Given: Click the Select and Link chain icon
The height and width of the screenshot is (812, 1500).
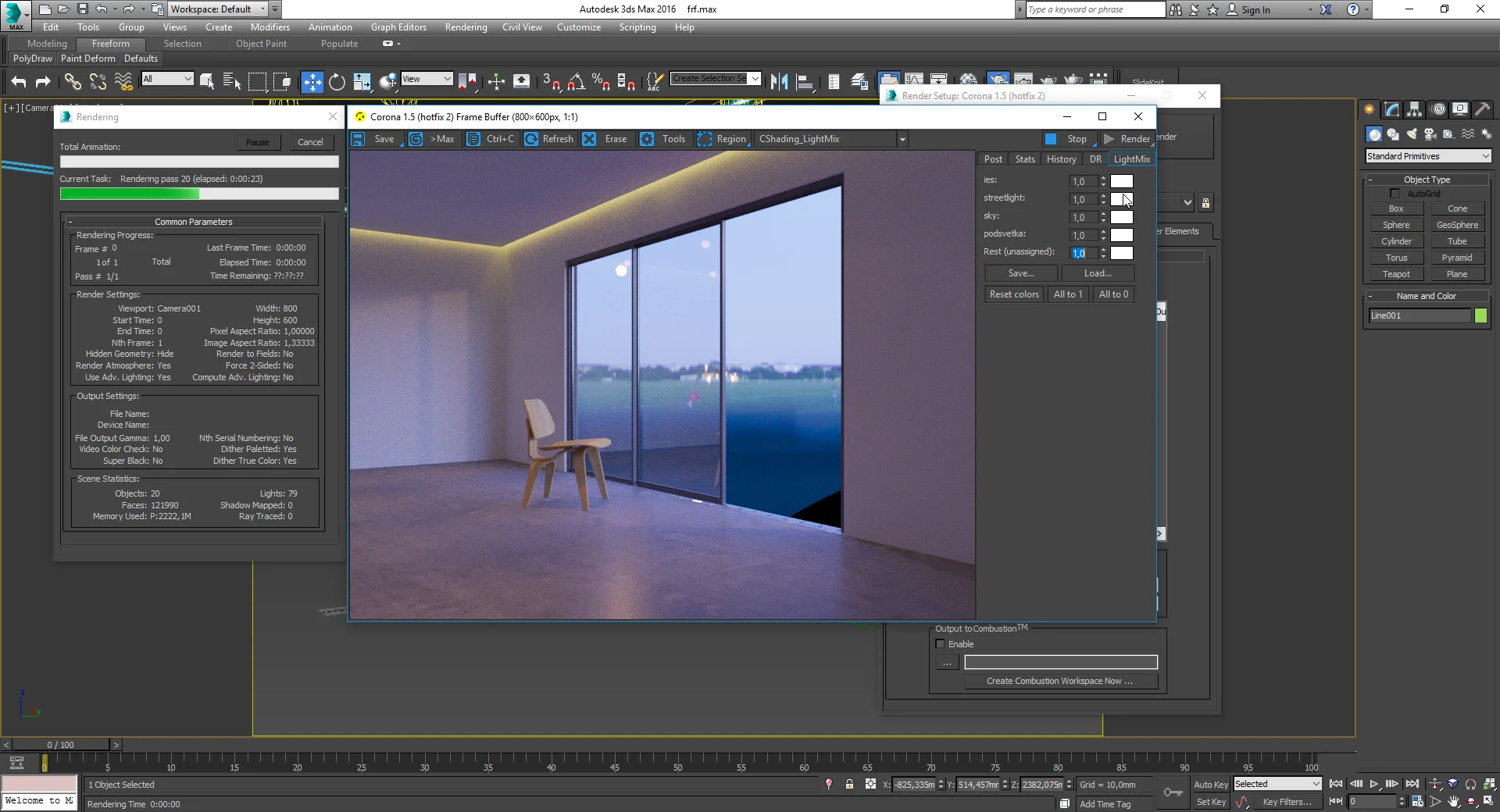Looking at the screenshot, I should point(73,81).
